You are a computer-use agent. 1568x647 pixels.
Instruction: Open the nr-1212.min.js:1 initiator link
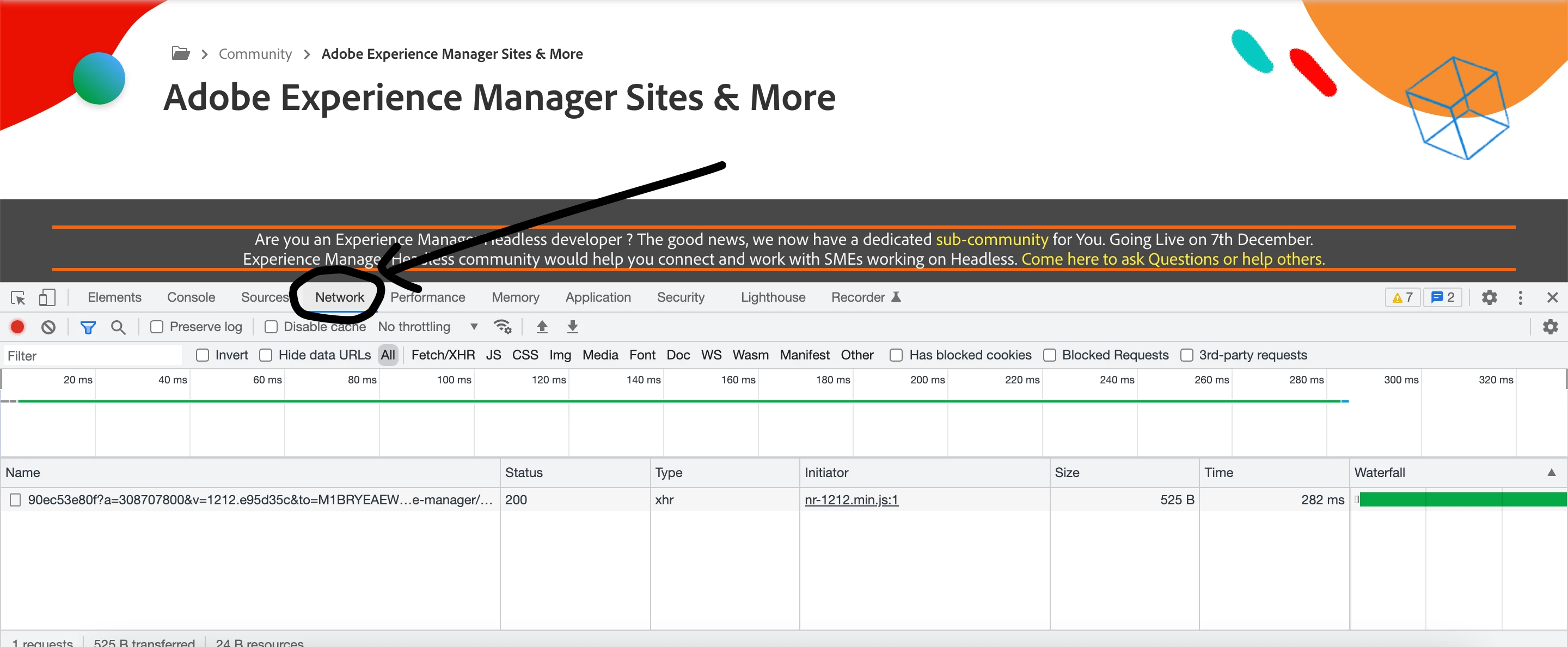tap(850, 500)
